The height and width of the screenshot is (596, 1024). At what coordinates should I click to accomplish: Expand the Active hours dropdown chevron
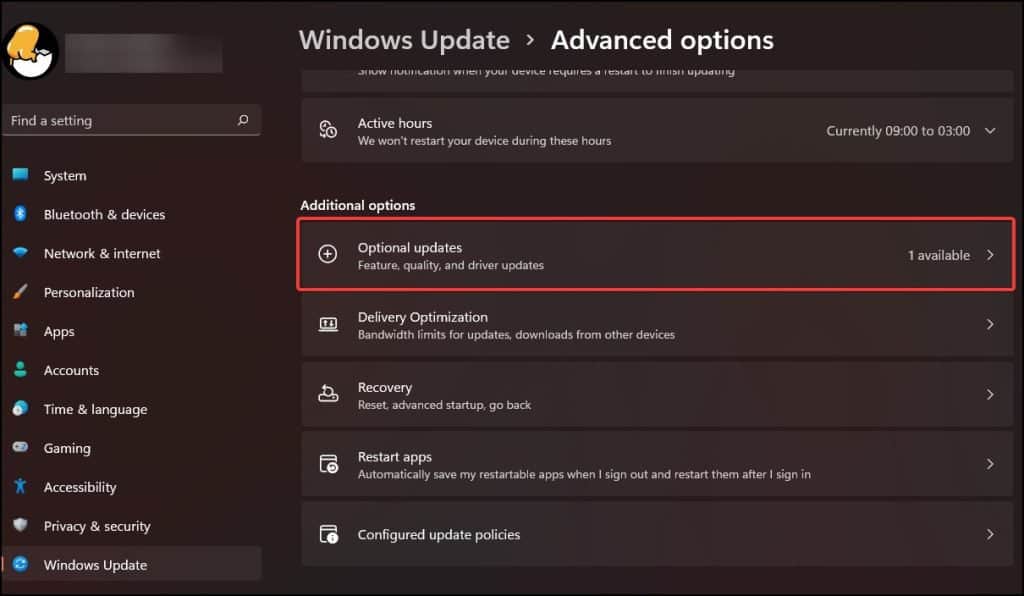click(x=990, y=130)
